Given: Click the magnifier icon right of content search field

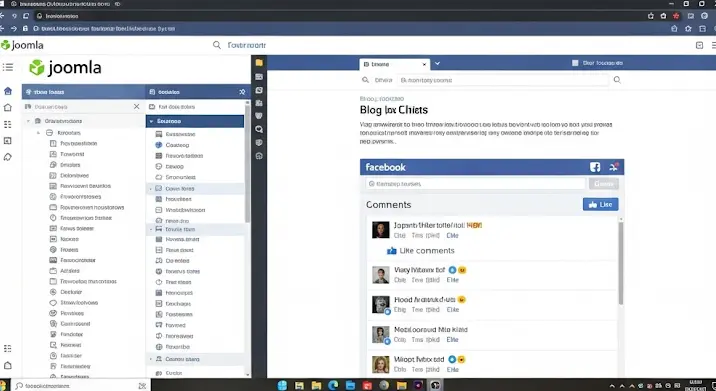Looking at the screenshot, I should point(617,80).
